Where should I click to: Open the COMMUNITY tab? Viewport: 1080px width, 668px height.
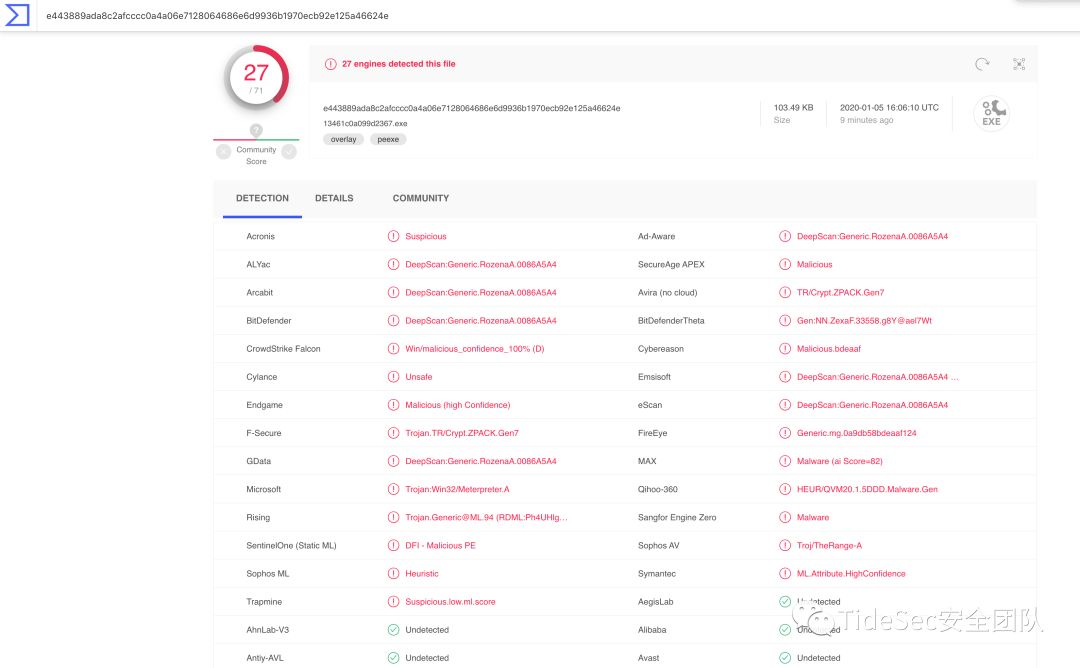point(421,198)
